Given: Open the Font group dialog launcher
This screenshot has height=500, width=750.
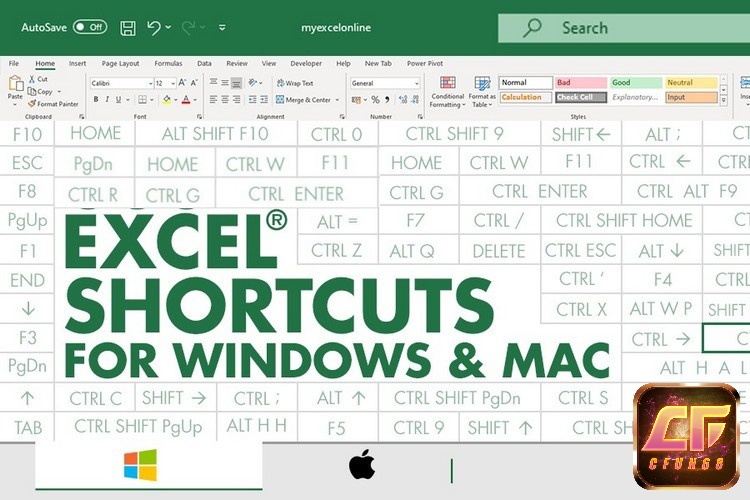Looking at the screenshot, I should 199,116.
